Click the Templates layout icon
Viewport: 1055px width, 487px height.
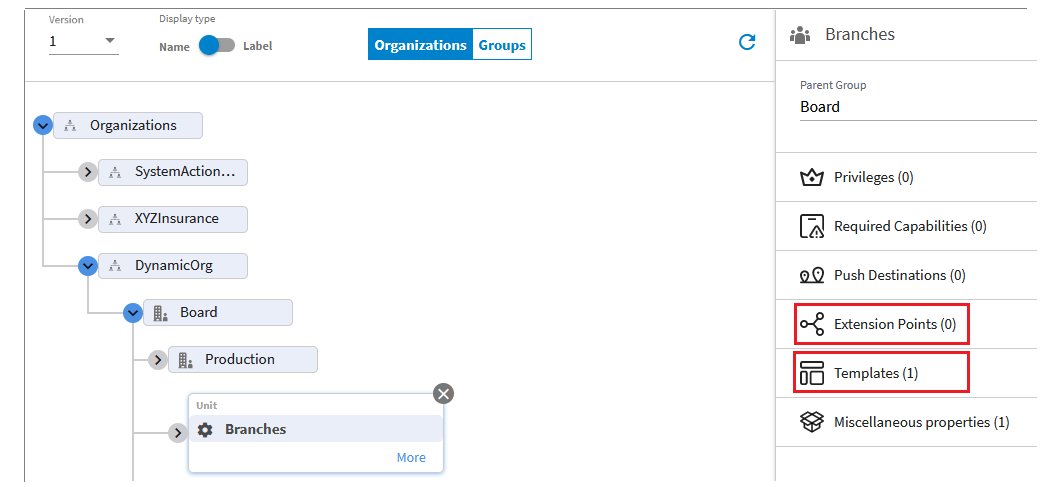coord(811,373)
